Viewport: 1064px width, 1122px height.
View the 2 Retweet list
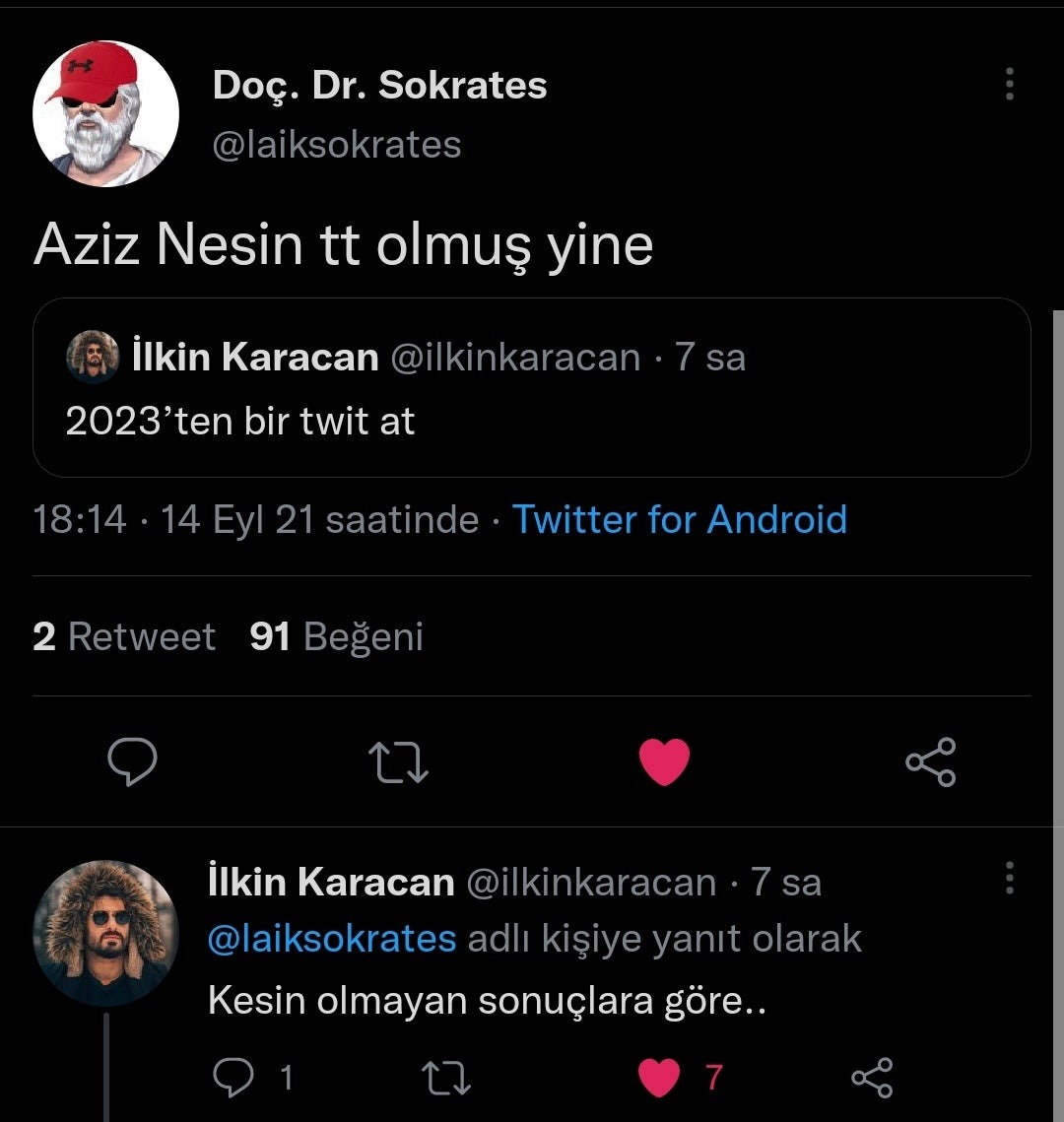[124, 636]
